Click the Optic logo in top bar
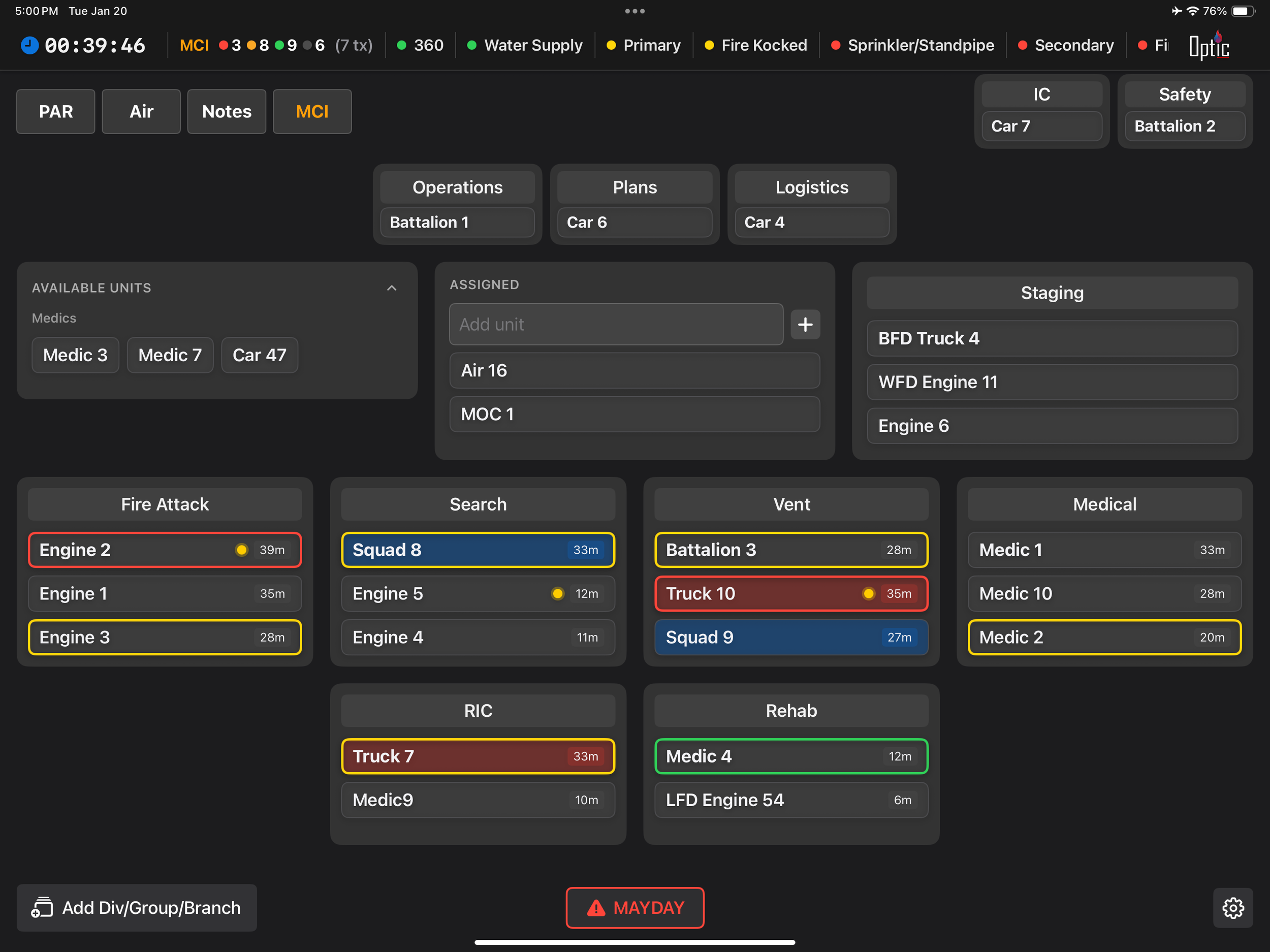 (1209, 46)
